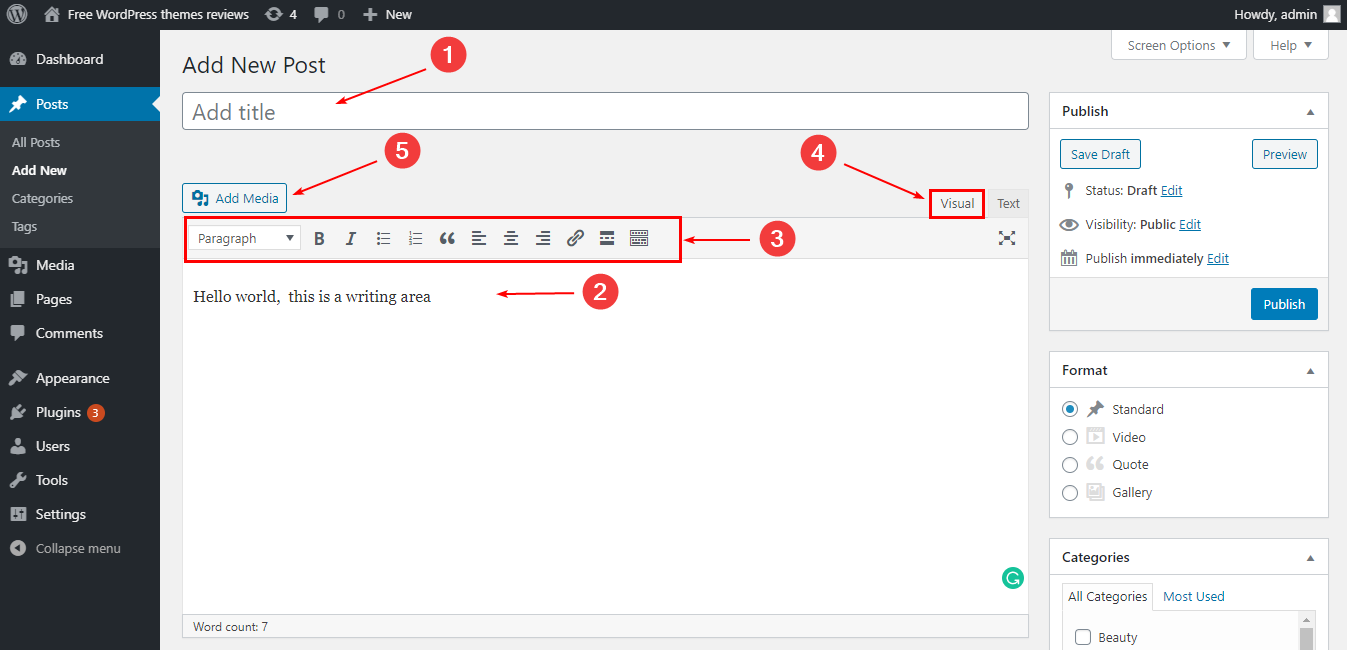Switch to All Categories tab
This screenshot has height=650, width=1347.
(x=1107, y=596)
